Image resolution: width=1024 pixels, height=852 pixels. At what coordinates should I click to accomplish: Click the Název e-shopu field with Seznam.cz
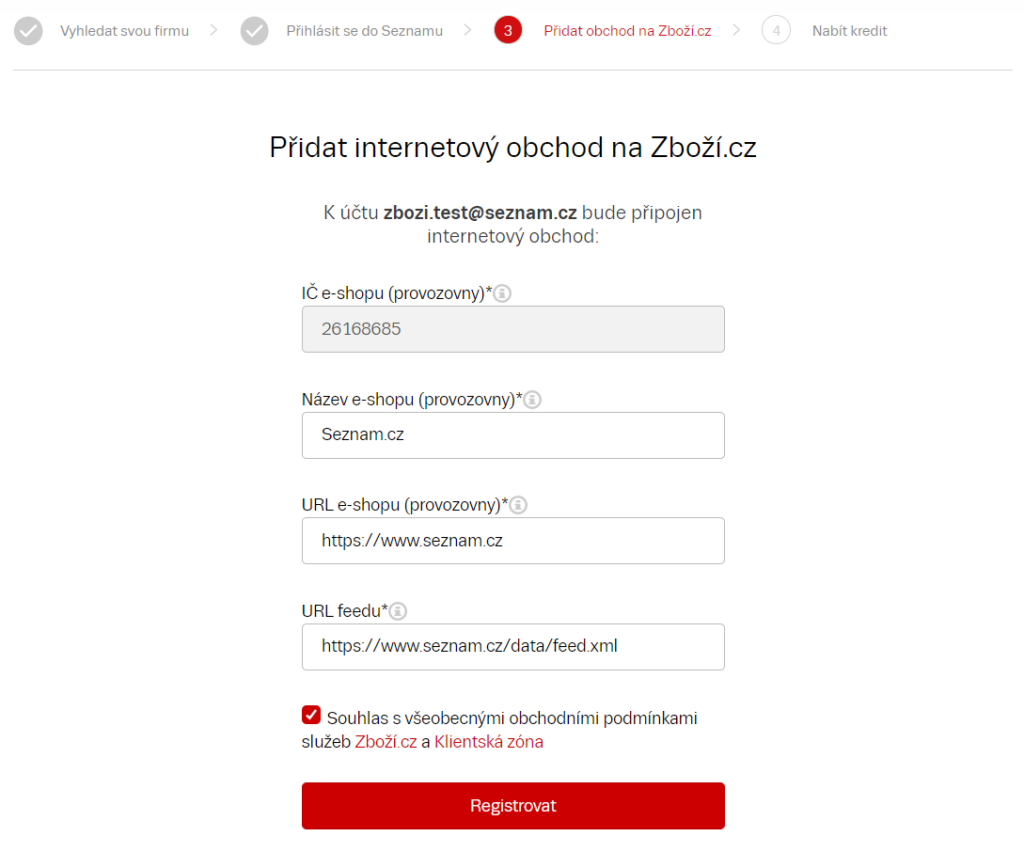tap(513, 435)
